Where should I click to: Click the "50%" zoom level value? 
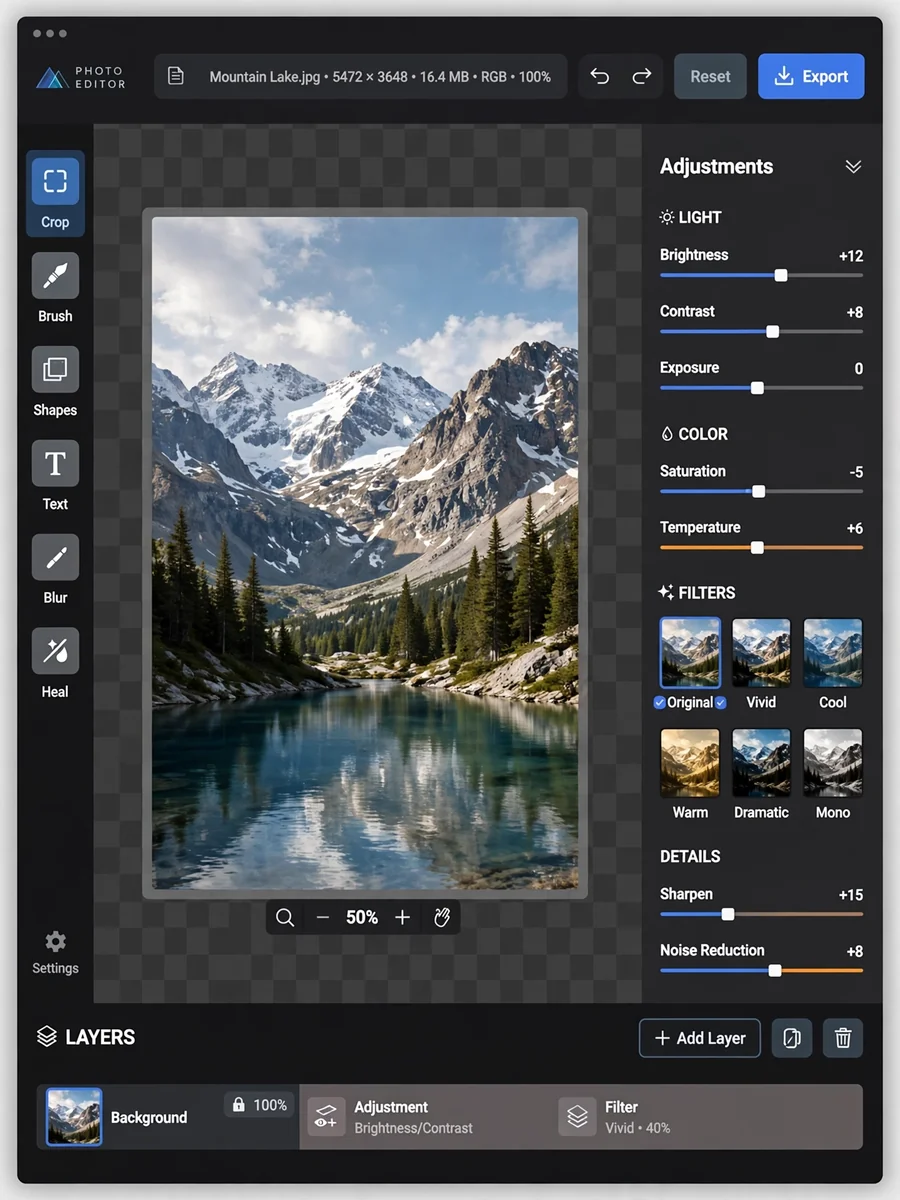click(x=362, y=917)
